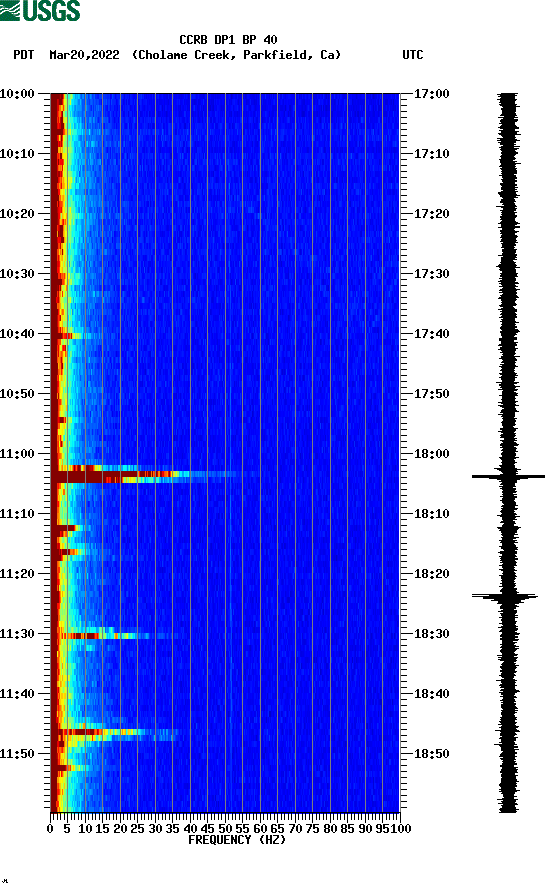
Task: Click the '50' frequency axis tick label
Action: [x=225, y=829]
